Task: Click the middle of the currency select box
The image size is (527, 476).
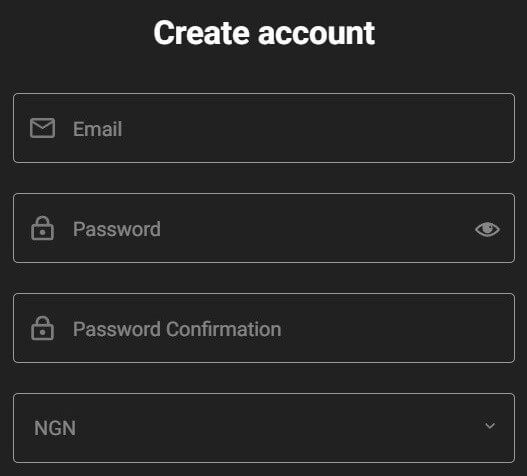Action: pyautogui.click(x=264, y=428)
